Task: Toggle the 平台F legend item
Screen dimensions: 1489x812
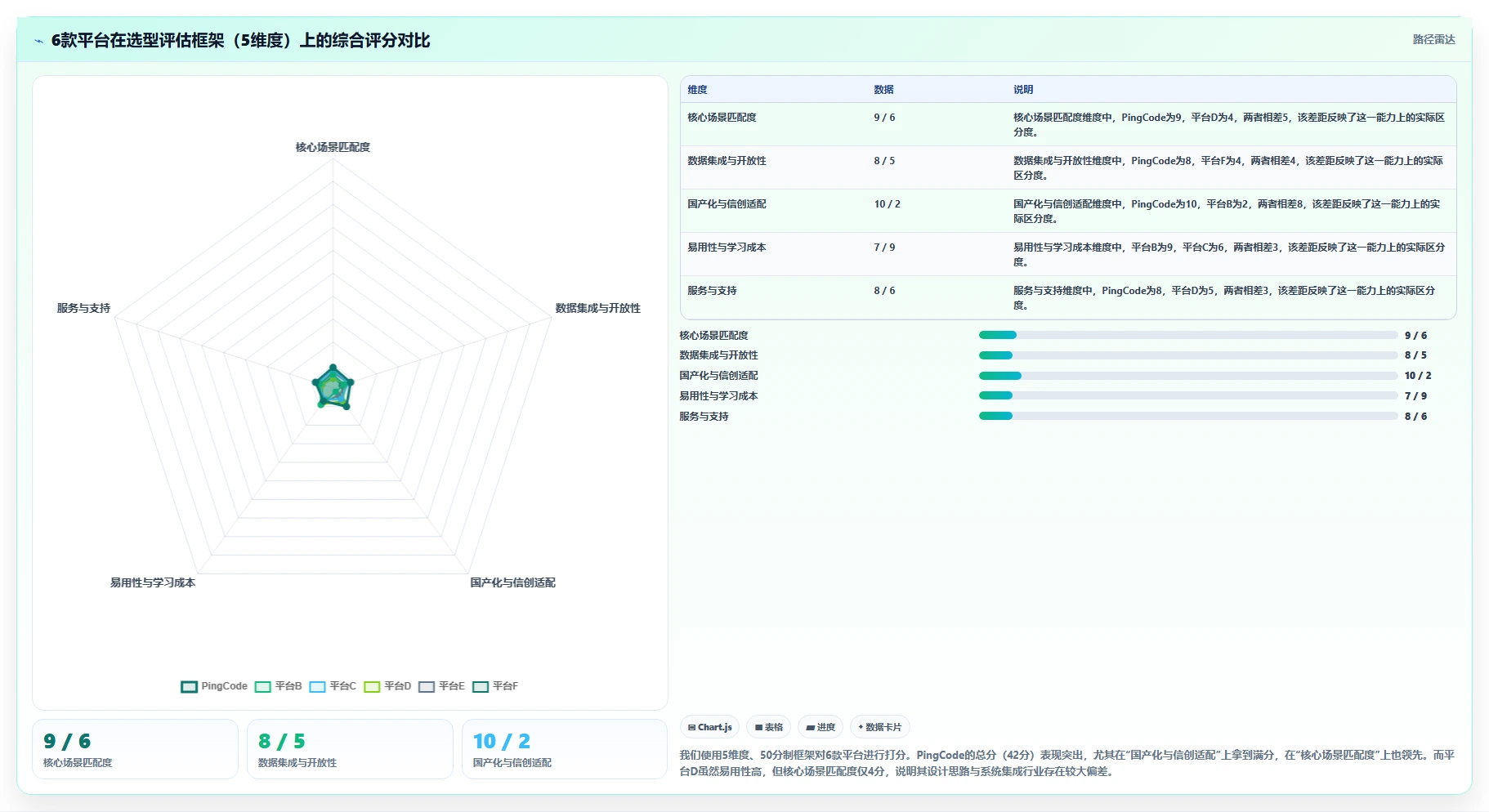Action: pos(495,686)
